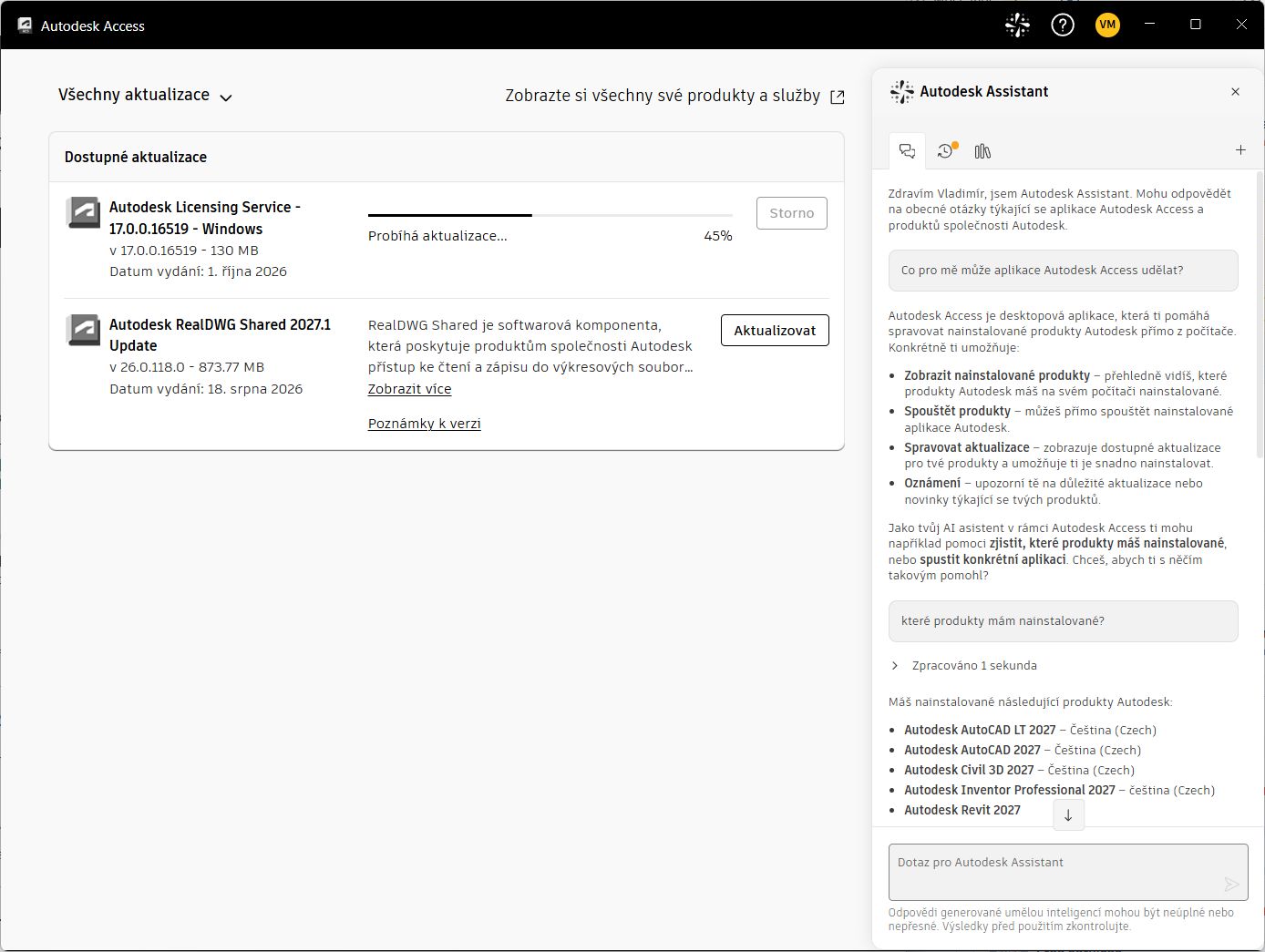
Task: Open the Poznámky k verzi link
Action: click(x=424, y=424)
